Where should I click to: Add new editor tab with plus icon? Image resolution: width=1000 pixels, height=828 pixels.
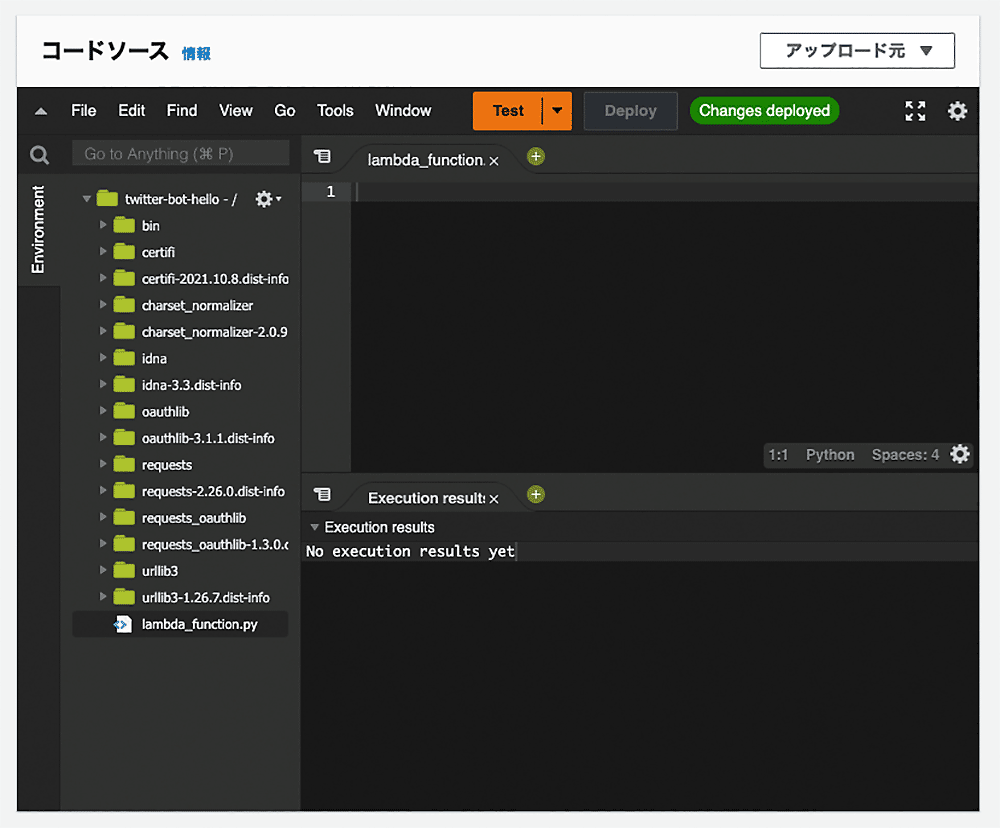536,156
